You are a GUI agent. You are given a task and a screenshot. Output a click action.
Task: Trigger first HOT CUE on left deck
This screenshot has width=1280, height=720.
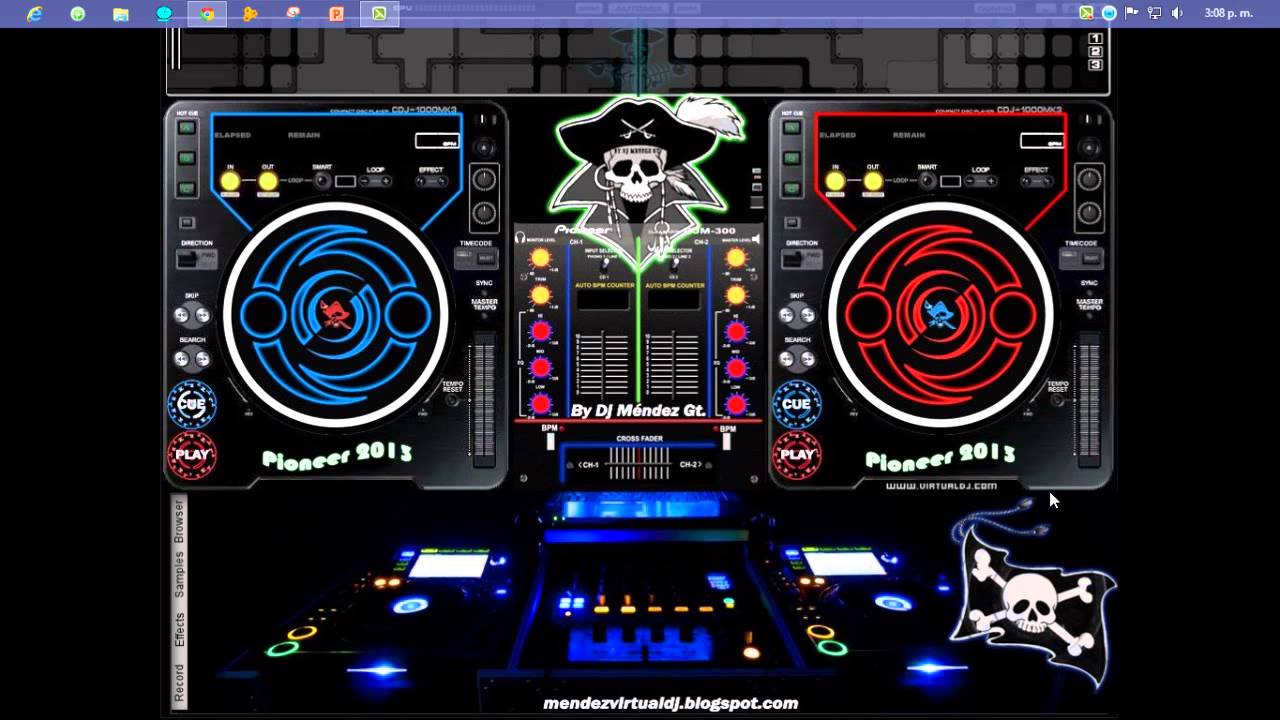click(187, 128)
